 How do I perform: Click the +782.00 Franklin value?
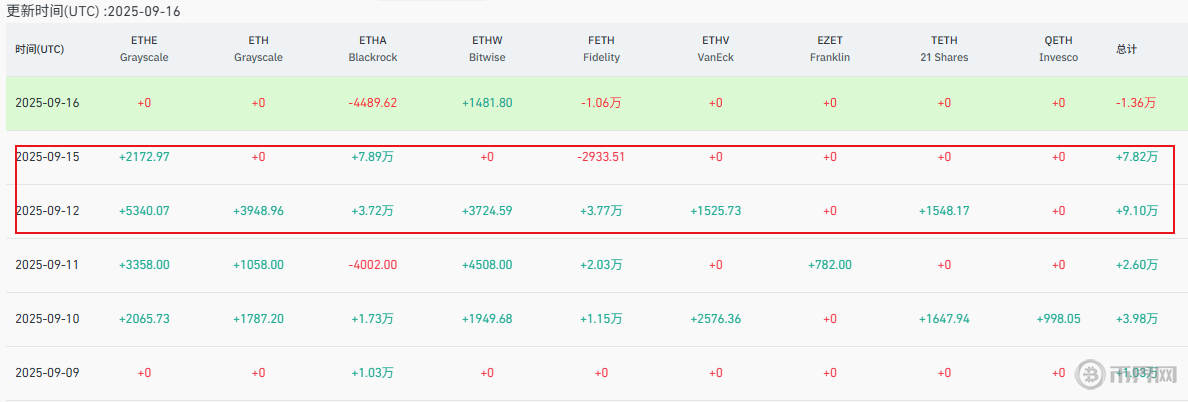(x=830, y=265)
